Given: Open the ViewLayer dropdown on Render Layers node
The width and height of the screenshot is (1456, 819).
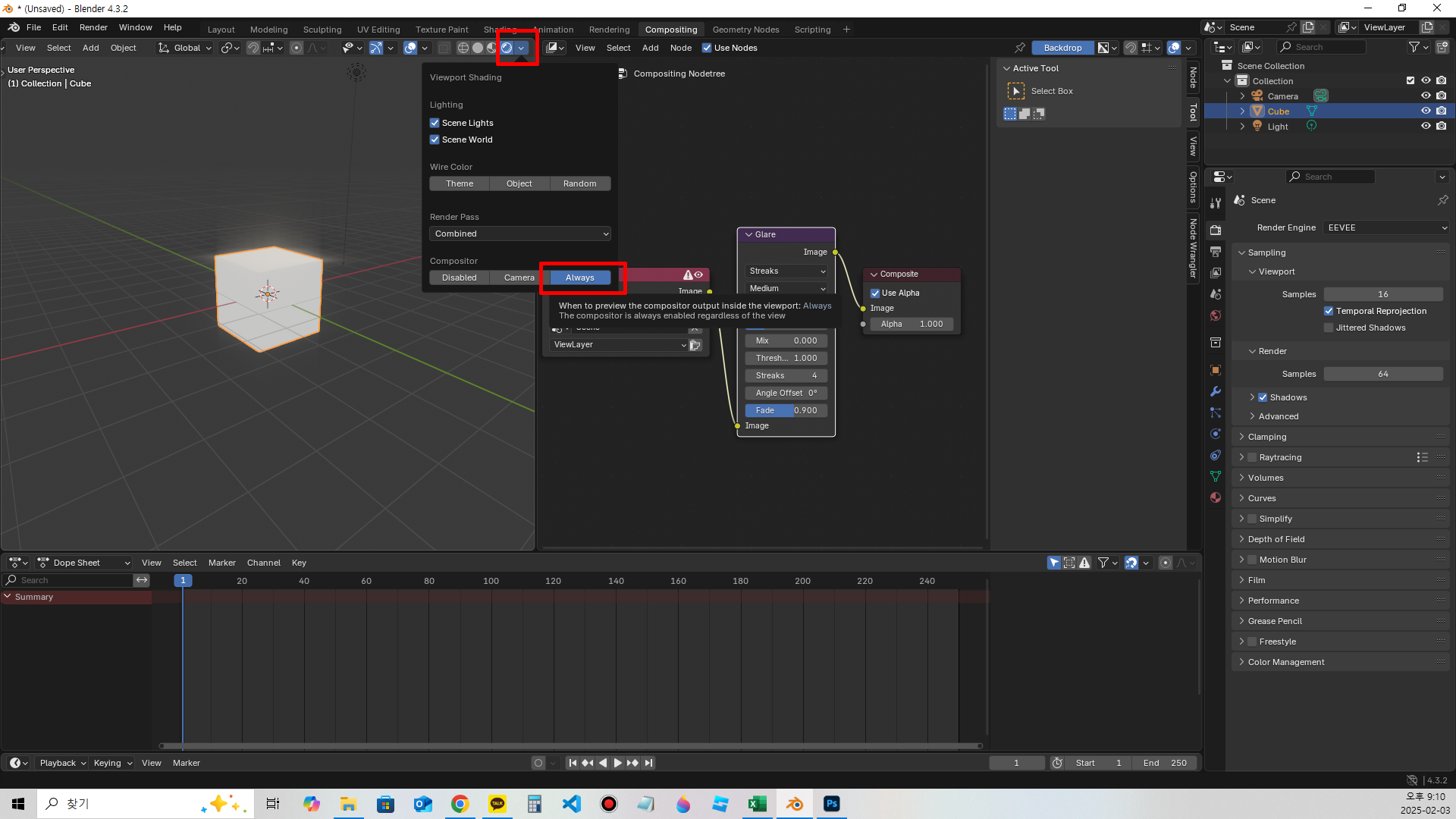Looking at the screenshot, I should (619, 344).
